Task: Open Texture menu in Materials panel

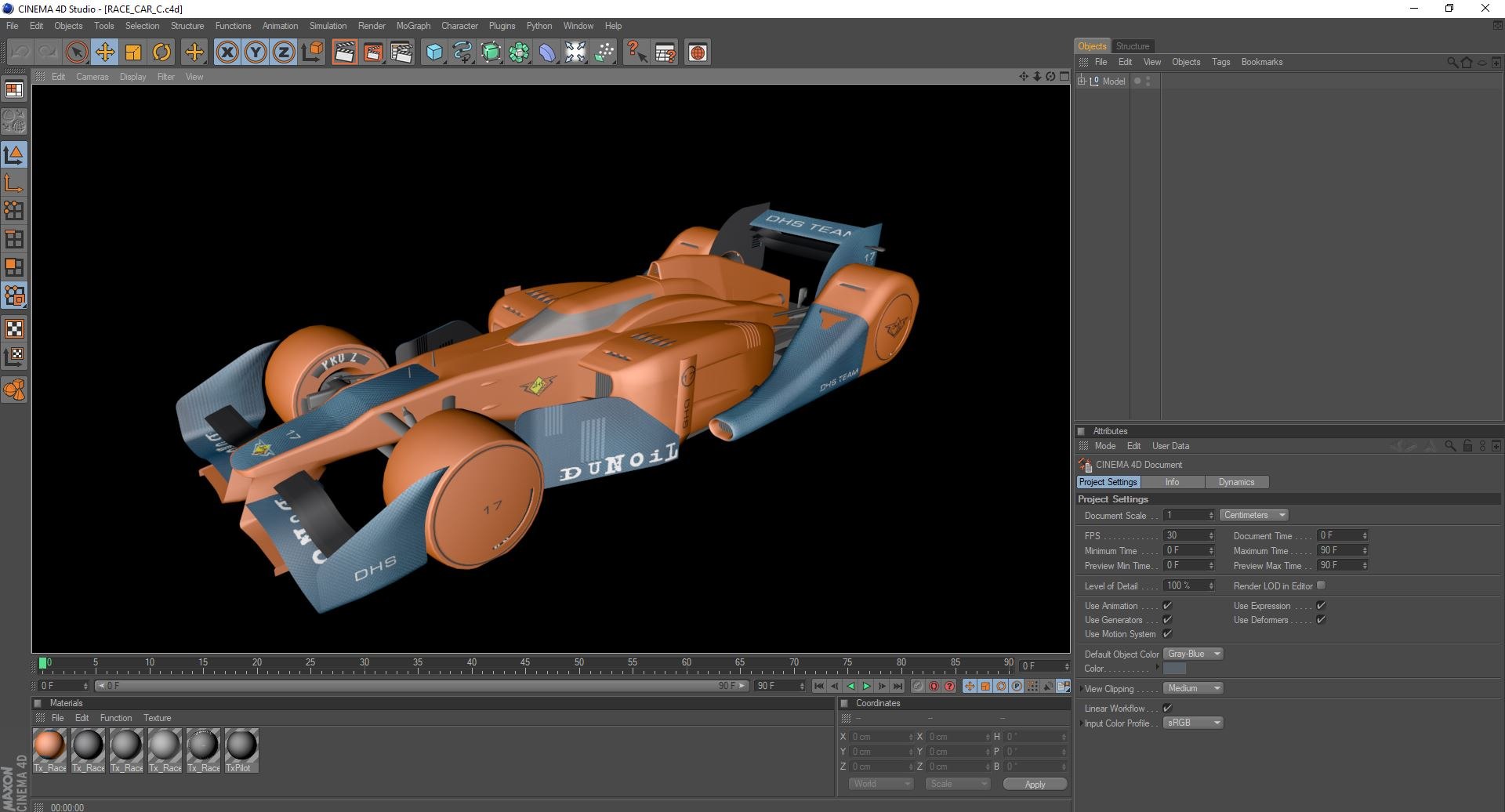Action: 157,718
